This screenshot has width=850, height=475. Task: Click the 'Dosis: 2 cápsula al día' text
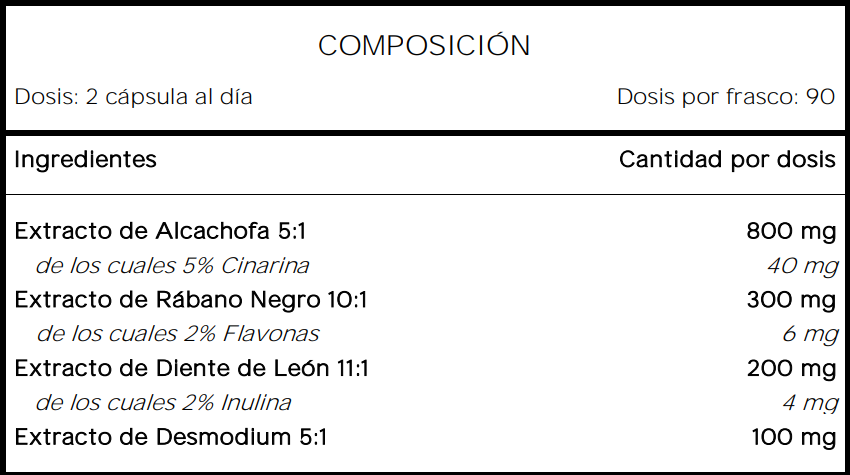(133, 97)
